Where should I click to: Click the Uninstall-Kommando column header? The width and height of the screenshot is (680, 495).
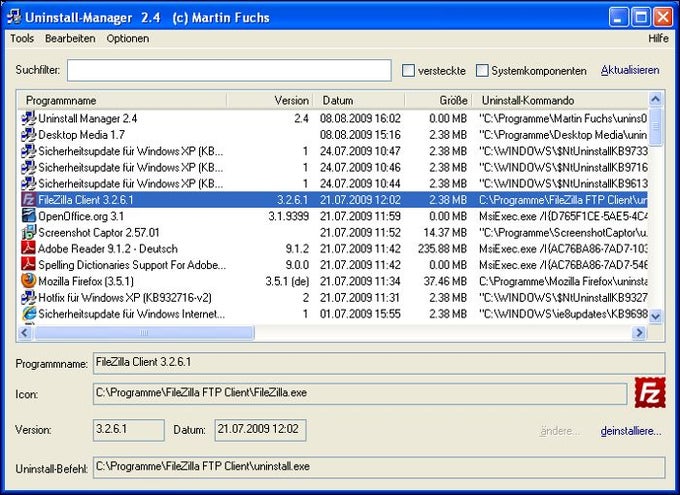(560, 100)
